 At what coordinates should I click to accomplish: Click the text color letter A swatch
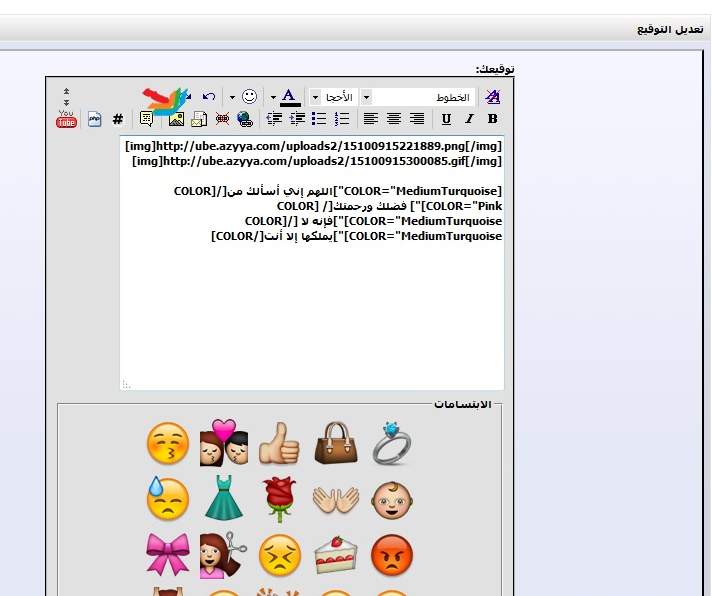click(288, 97)
